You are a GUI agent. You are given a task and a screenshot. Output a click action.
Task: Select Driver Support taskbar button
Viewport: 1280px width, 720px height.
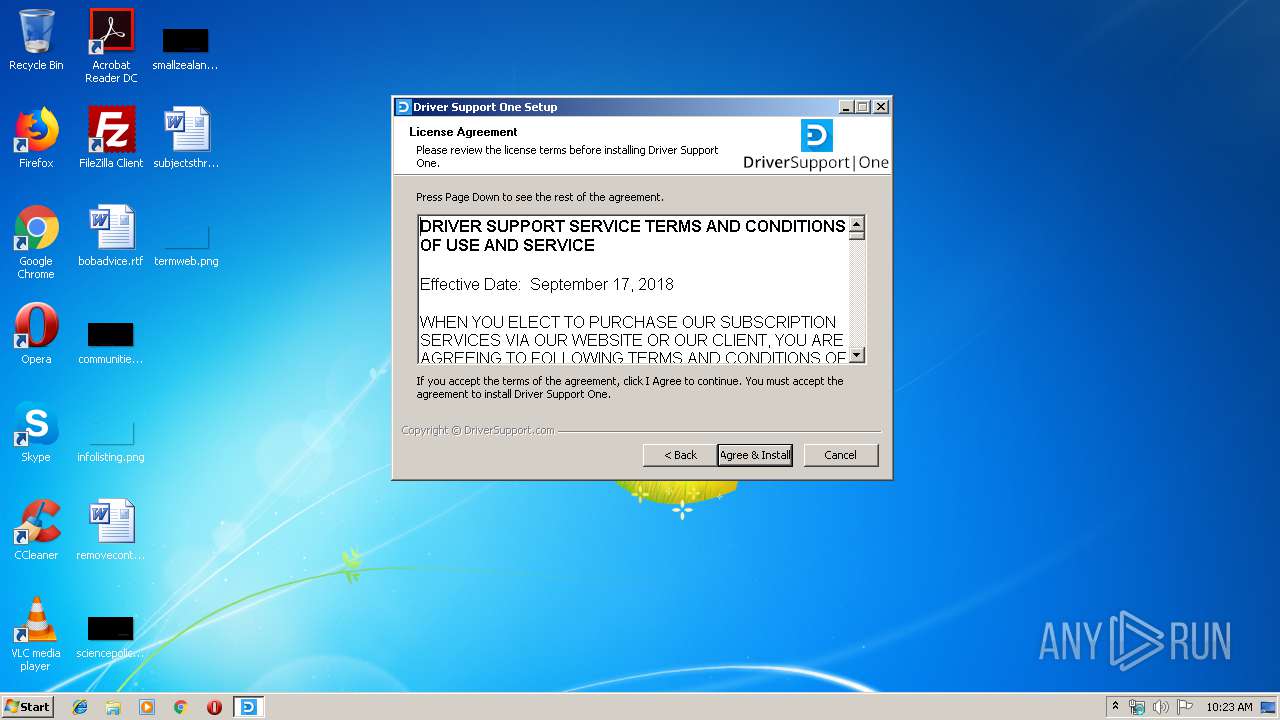pyautogui.click(x=248, y=707)
